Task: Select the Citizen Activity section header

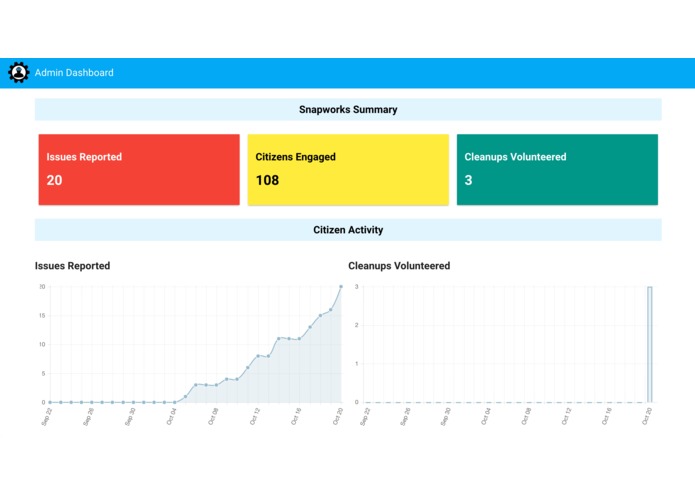Action: [348, 230]
